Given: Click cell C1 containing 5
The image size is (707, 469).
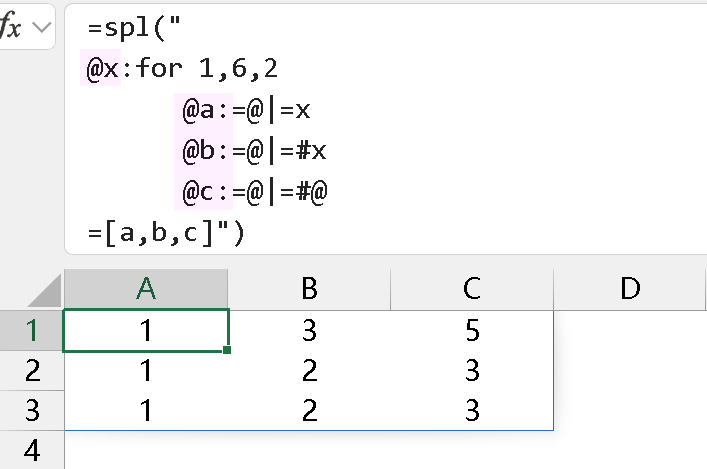Looking at the screenshot, I should [472, 331].
